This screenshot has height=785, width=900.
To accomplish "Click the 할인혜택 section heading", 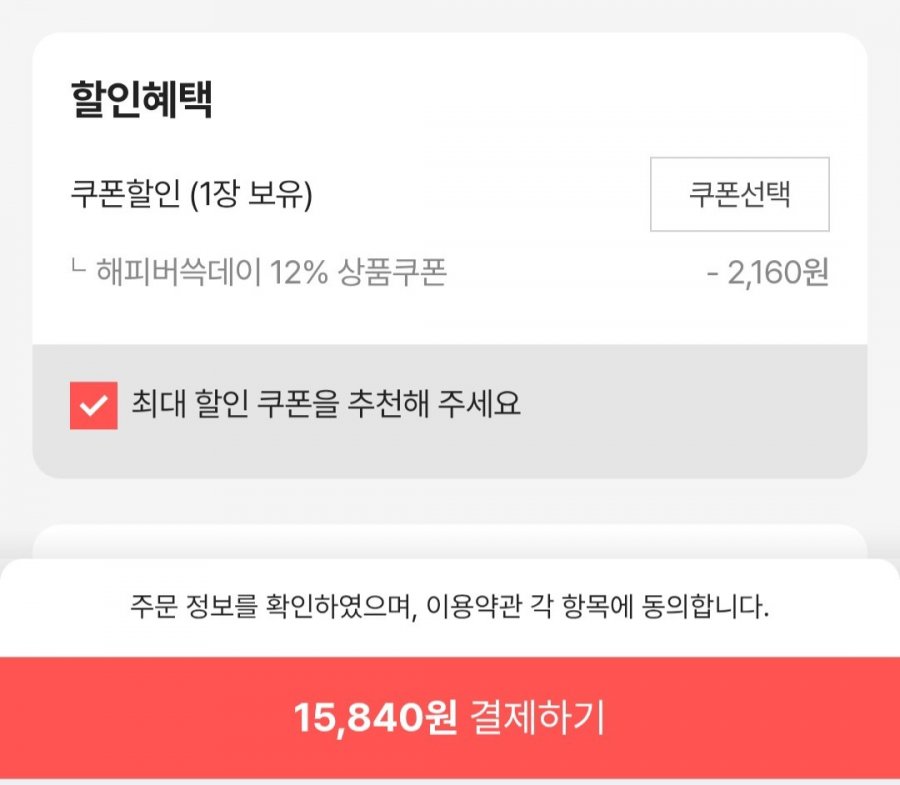I will click(141, 100).
